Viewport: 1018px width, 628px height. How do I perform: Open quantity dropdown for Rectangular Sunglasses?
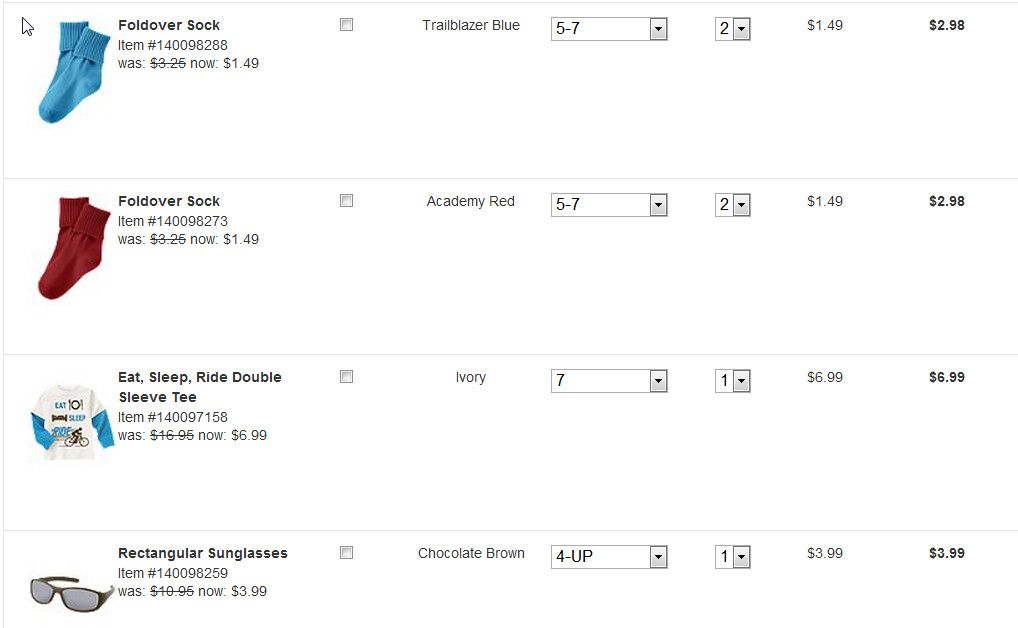point(733,557)
